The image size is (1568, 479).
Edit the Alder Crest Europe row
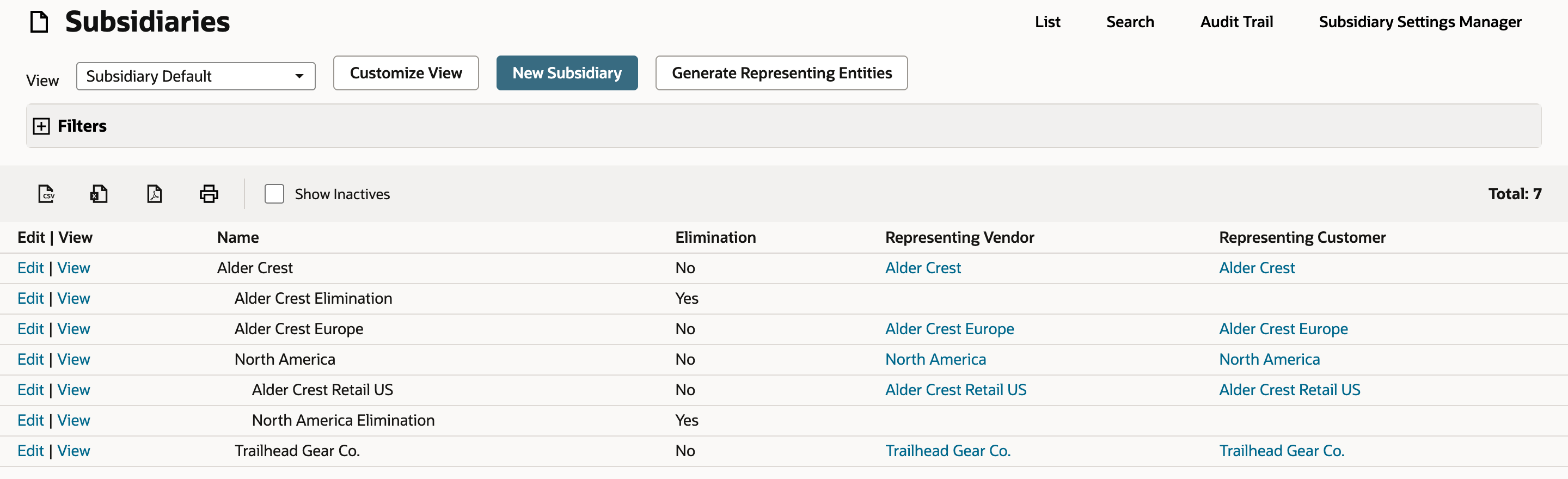[x=30, y=329]
